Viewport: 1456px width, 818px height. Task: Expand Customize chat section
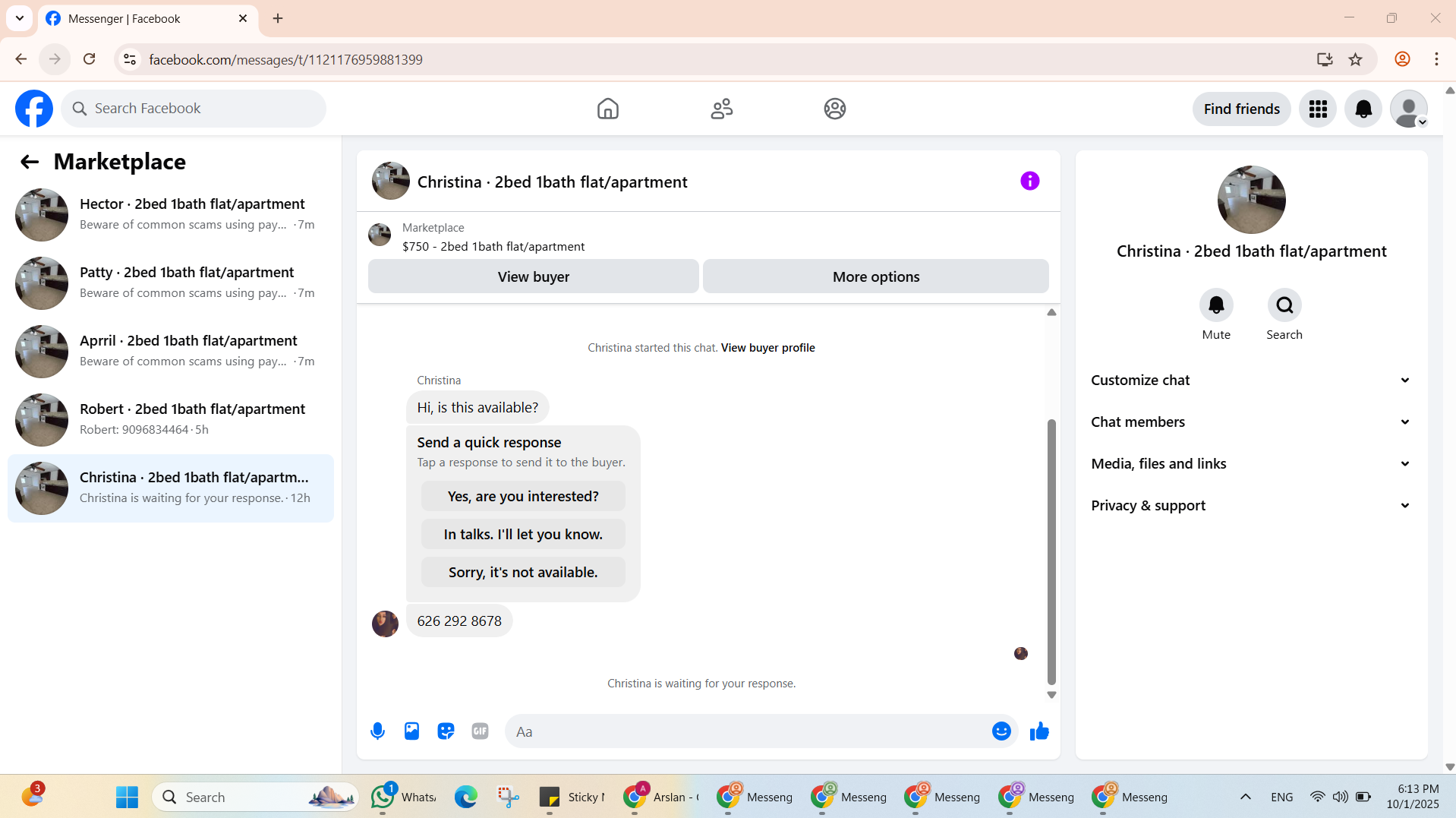click(x=1251, y=381)
